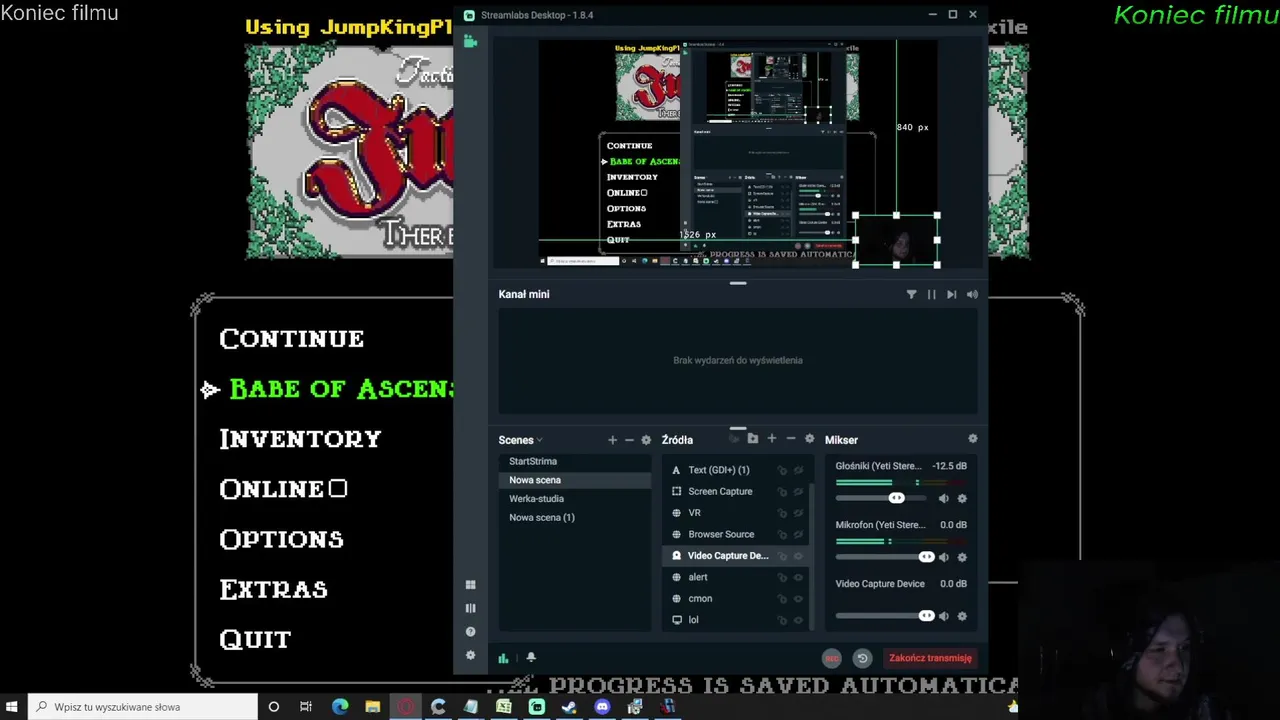Select the Nowa scena (1) scene
The image size is (1280, 720).
coord(575,517)
